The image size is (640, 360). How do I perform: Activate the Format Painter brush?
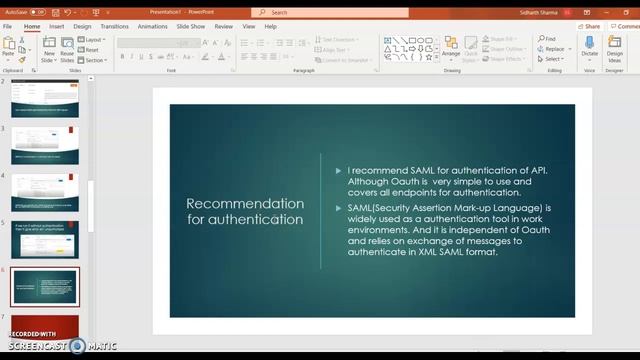click(22, 60)
